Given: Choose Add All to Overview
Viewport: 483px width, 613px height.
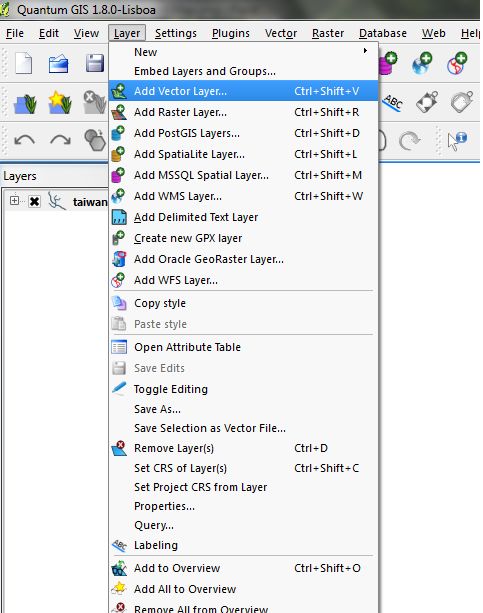Looking at the screenshot, I should coord(243,589).
